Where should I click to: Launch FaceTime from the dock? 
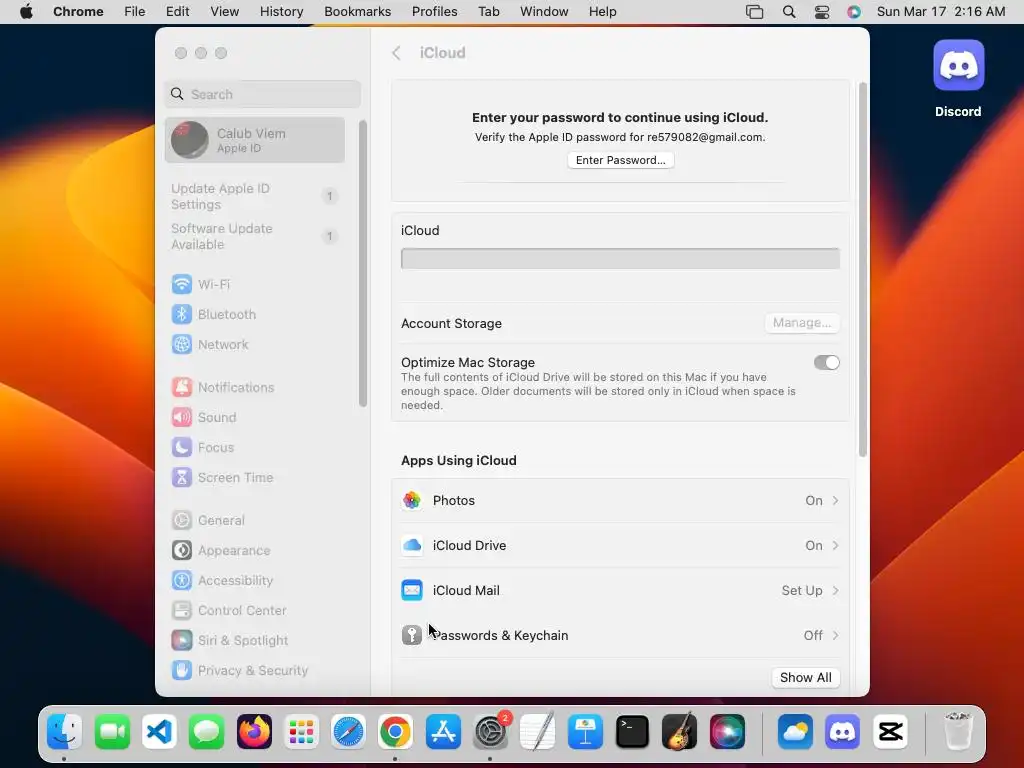tap(112, 731)
